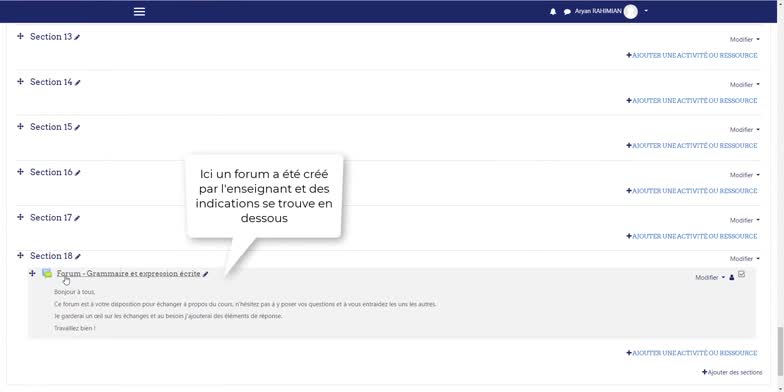
Task: Click the forum activity chat icon
Action: tap(47, 273)
